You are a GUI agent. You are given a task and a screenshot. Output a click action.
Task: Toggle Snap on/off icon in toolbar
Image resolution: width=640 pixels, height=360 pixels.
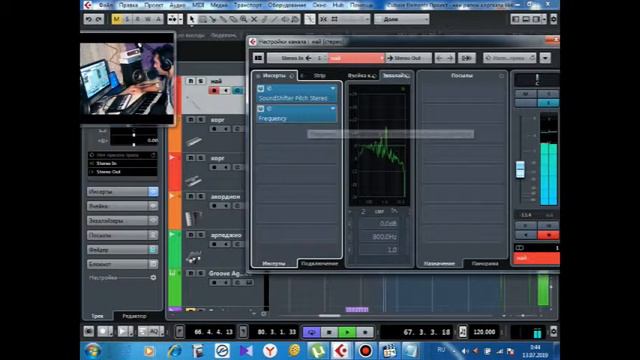[324, 19]
